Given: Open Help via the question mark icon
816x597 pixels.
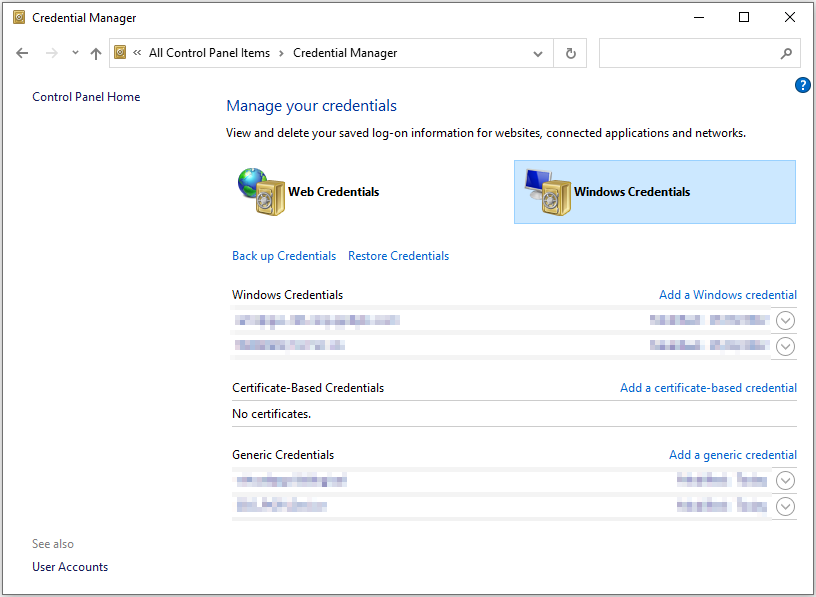Looking at the screenshot, I should (803, 85).
